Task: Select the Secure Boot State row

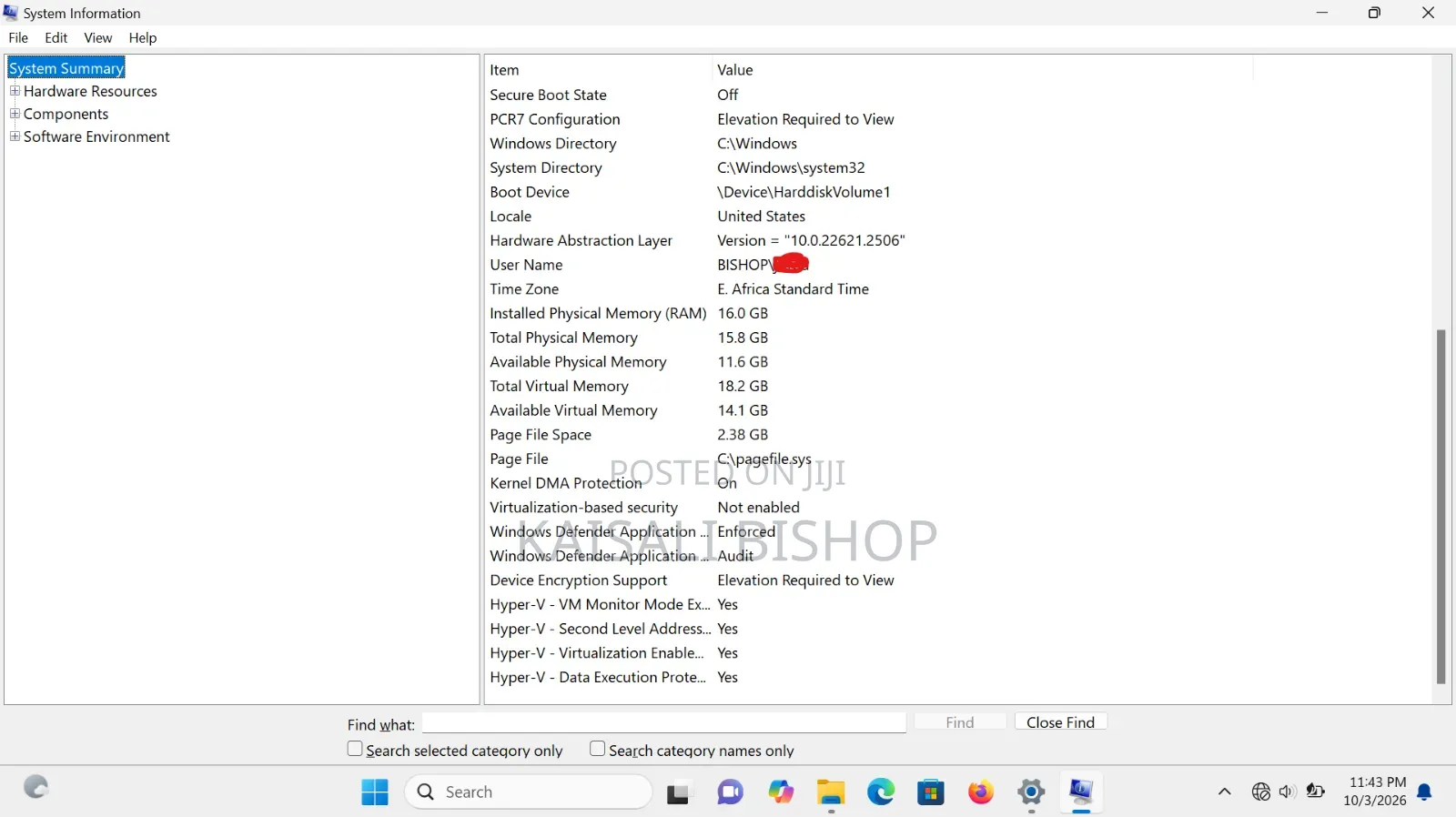Action: [869, 95]
